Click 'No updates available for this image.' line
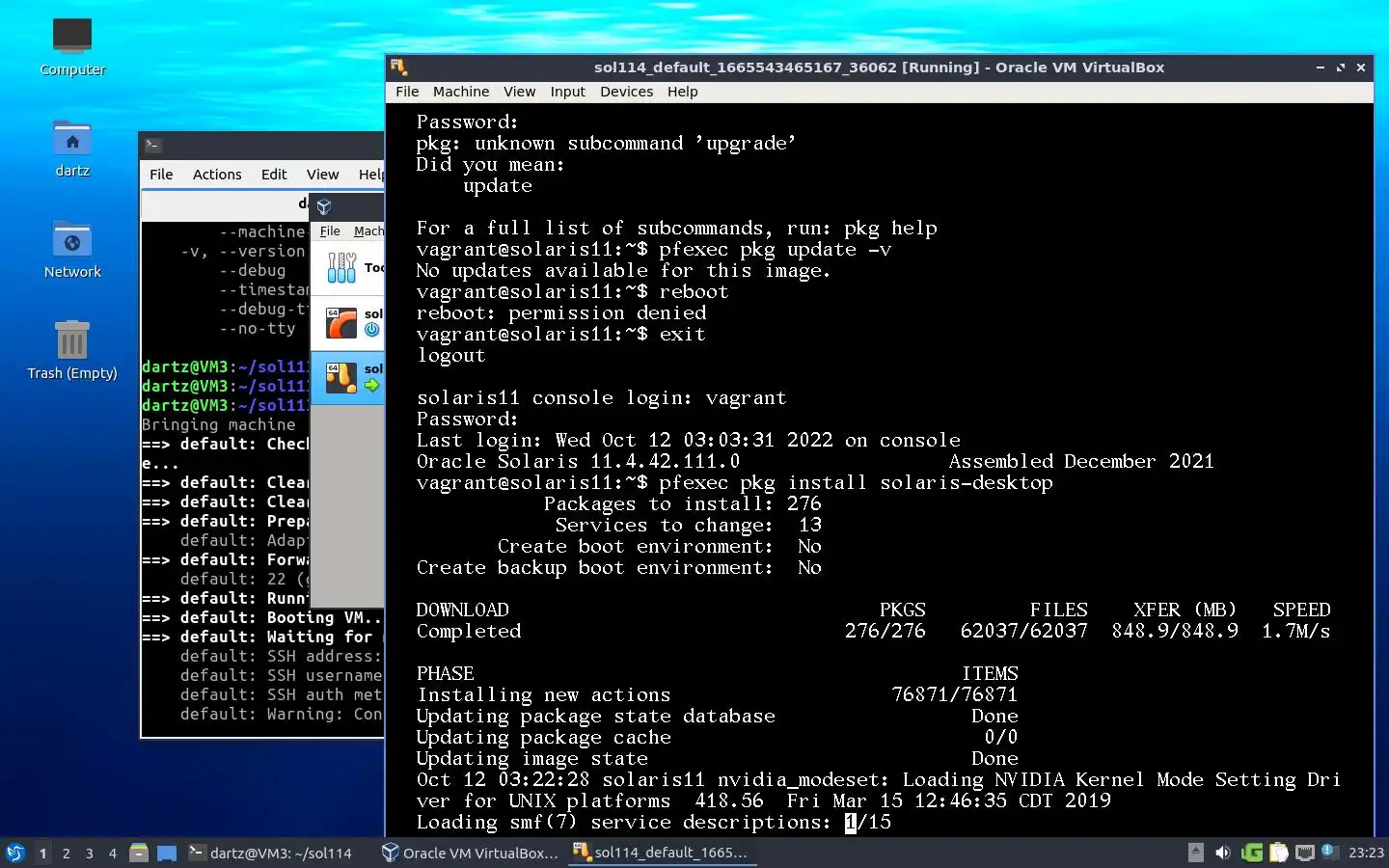The image size is (1389, 868). coord(623,271)
